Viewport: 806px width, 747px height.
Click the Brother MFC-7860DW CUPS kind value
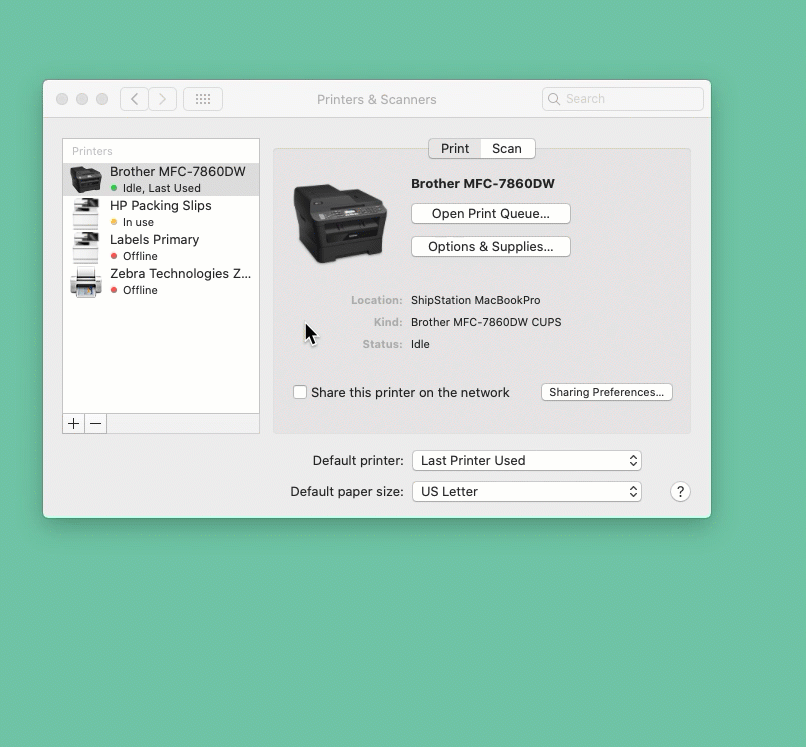click(486, 322)
